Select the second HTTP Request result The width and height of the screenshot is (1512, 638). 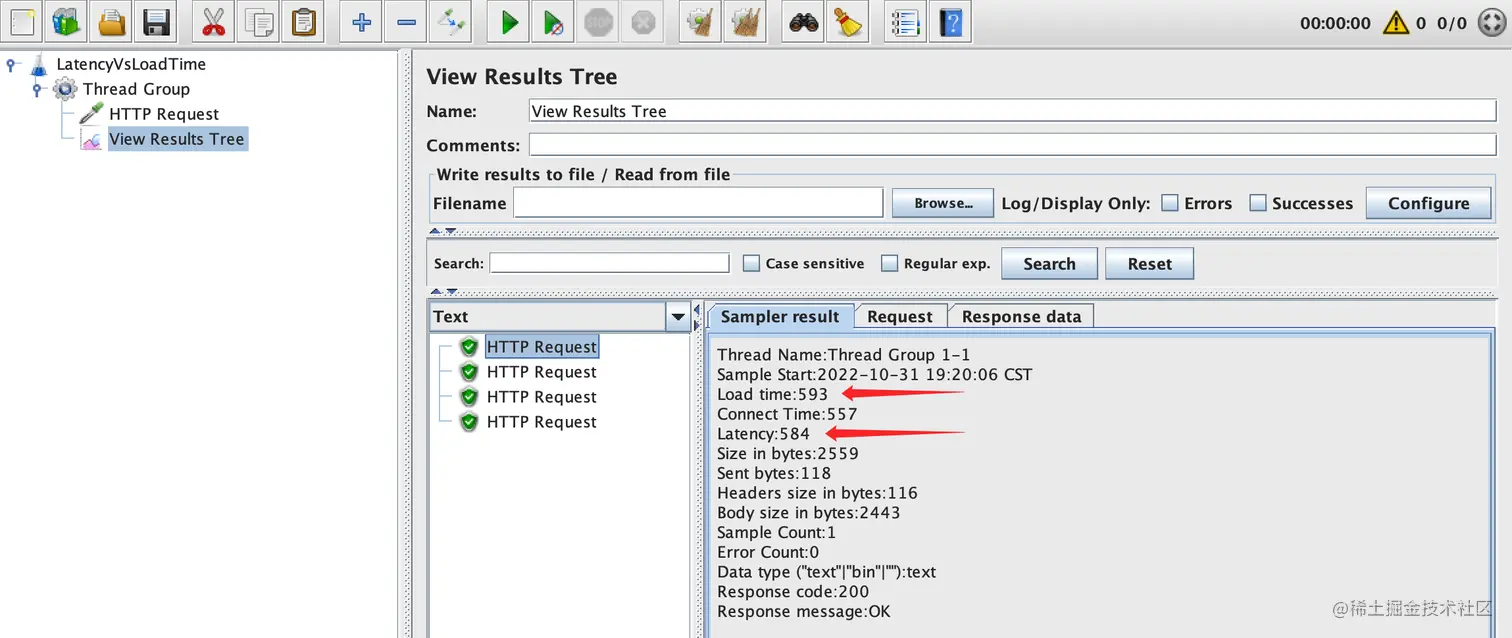[541, 372]
